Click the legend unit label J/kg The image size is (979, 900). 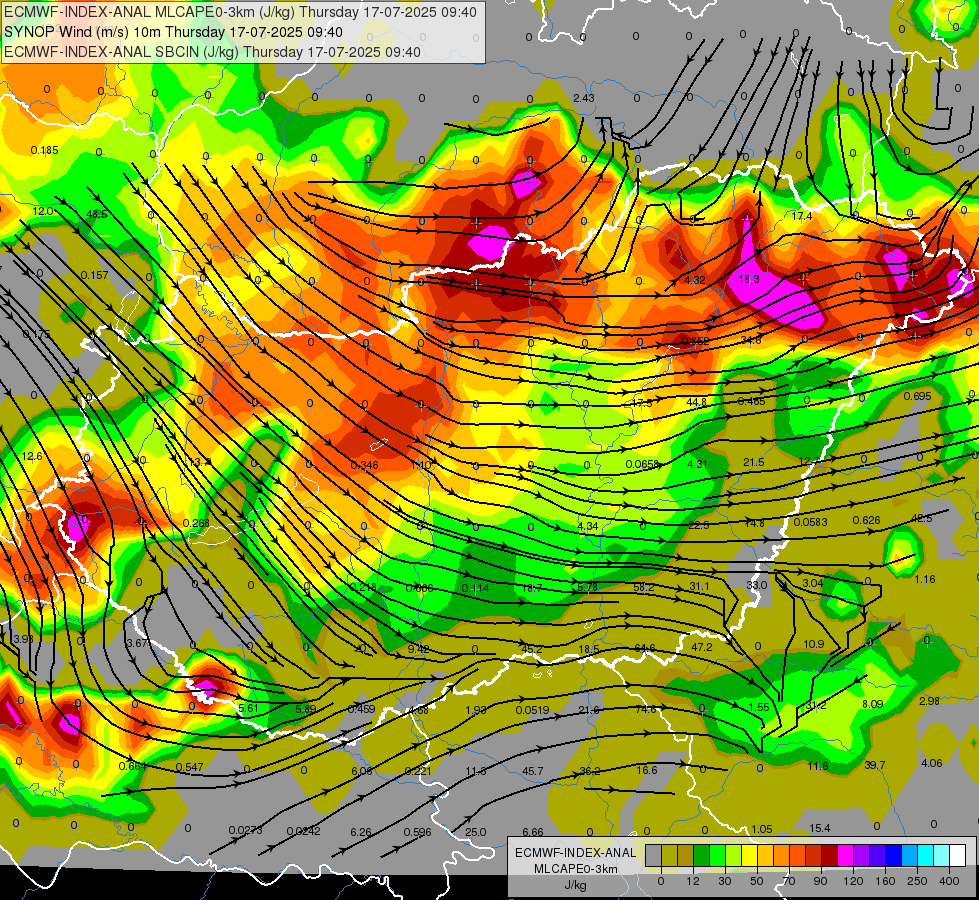point(576,885)
